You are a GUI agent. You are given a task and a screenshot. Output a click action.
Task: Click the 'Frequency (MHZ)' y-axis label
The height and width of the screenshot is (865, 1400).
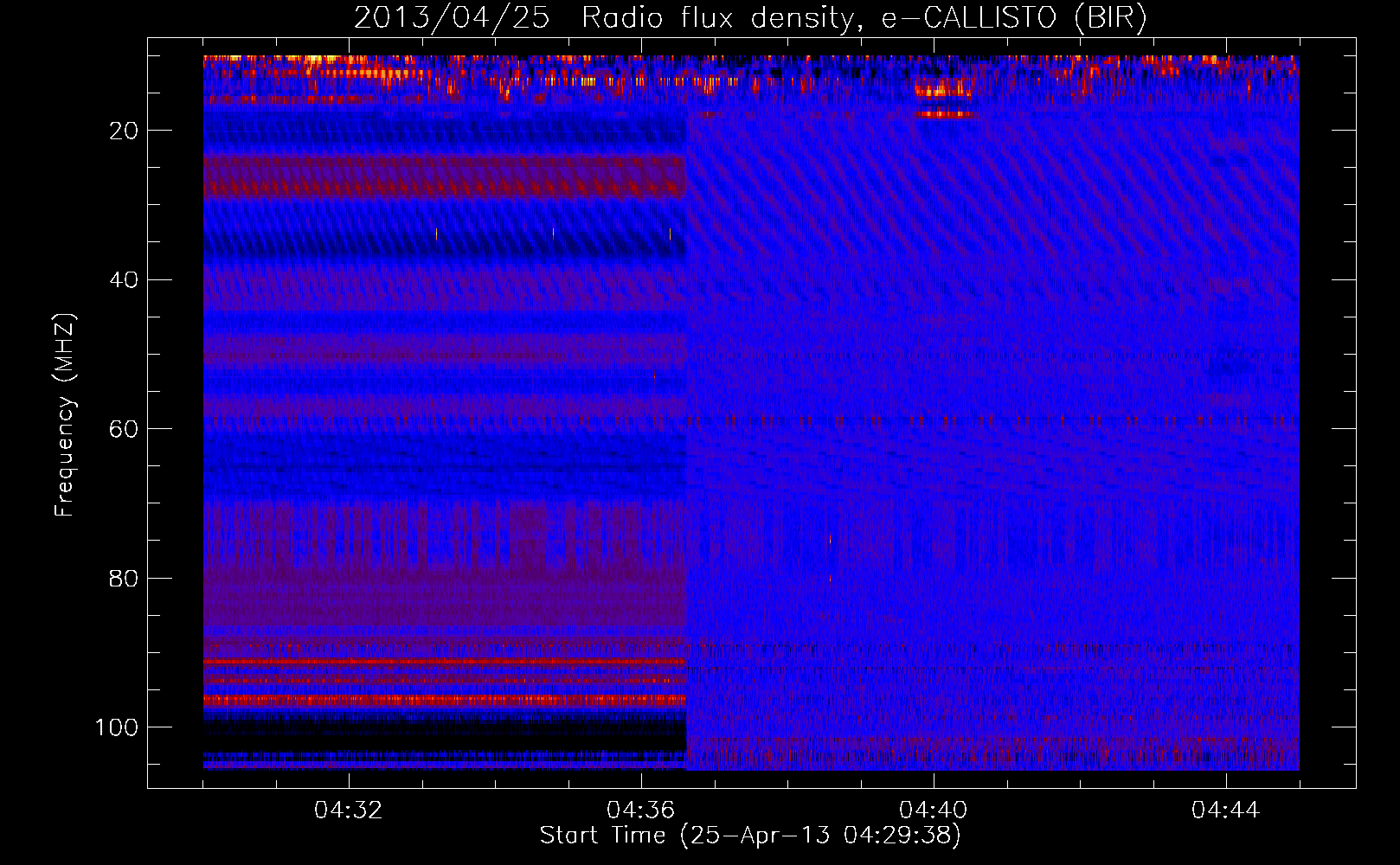coord(65,415)
